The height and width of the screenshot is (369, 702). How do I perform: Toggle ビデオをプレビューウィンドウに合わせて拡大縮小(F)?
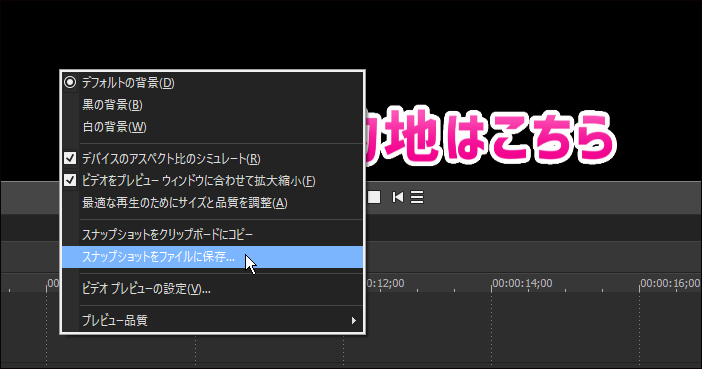(x=213, y=180)
